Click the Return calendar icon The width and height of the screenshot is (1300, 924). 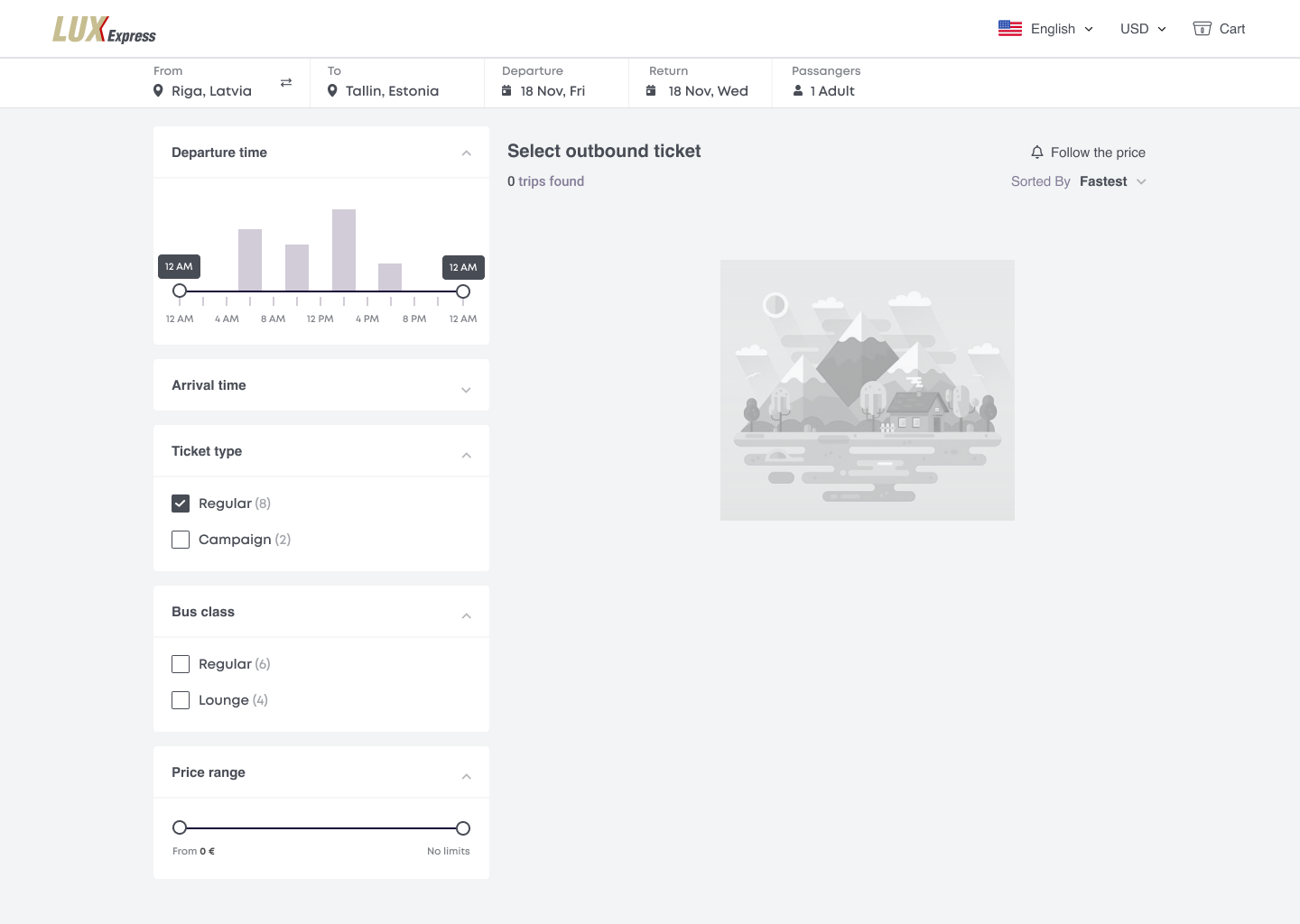point(651,91)
